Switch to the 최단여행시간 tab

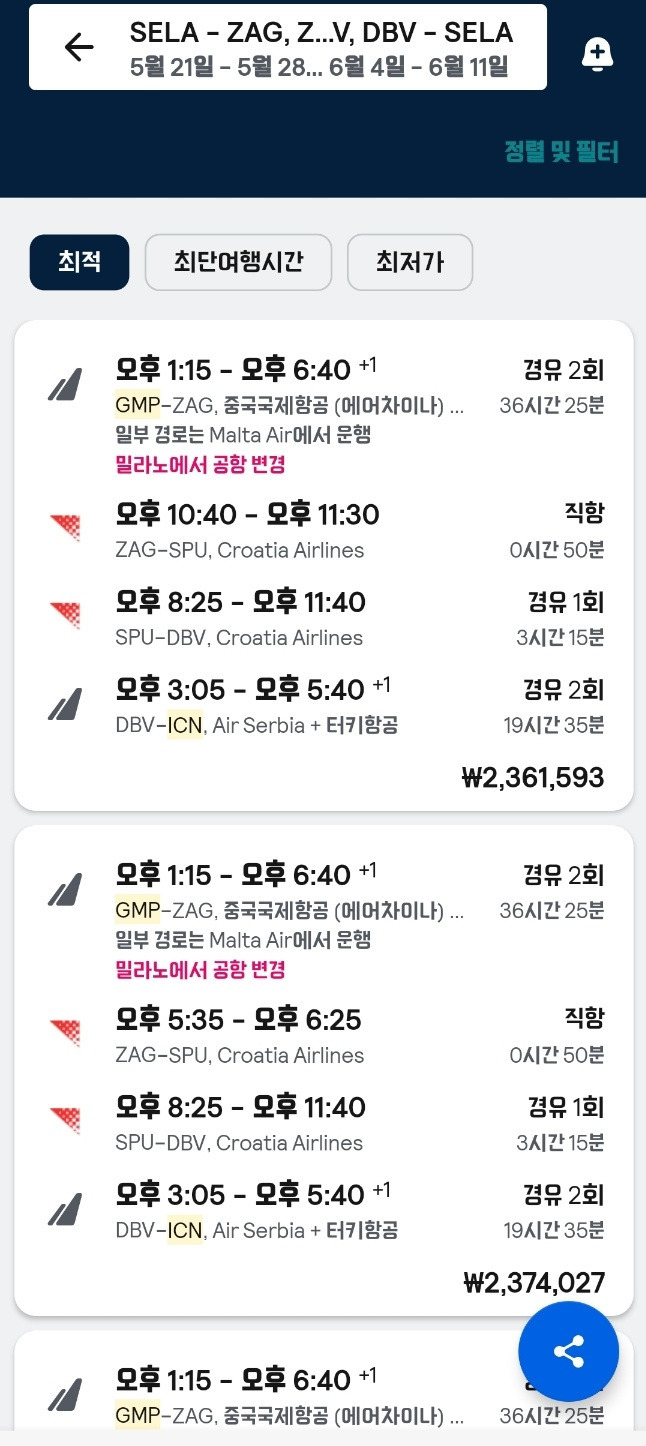238,262
